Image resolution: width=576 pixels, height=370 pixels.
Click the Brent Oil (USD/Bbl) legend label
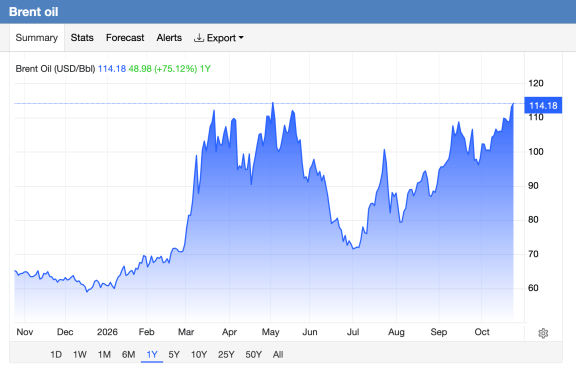click(55, 69)
